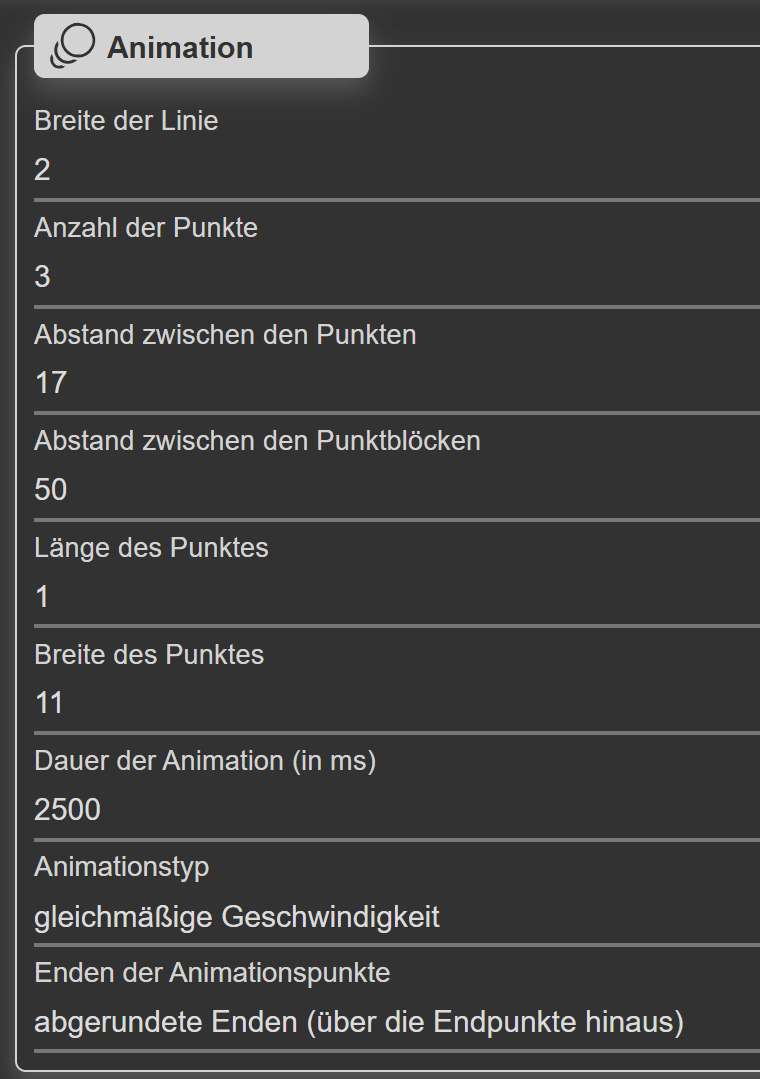Click the animation duration field showing 2500
This screenshot has height=1079, width=760.
click(x=396, y=810)
